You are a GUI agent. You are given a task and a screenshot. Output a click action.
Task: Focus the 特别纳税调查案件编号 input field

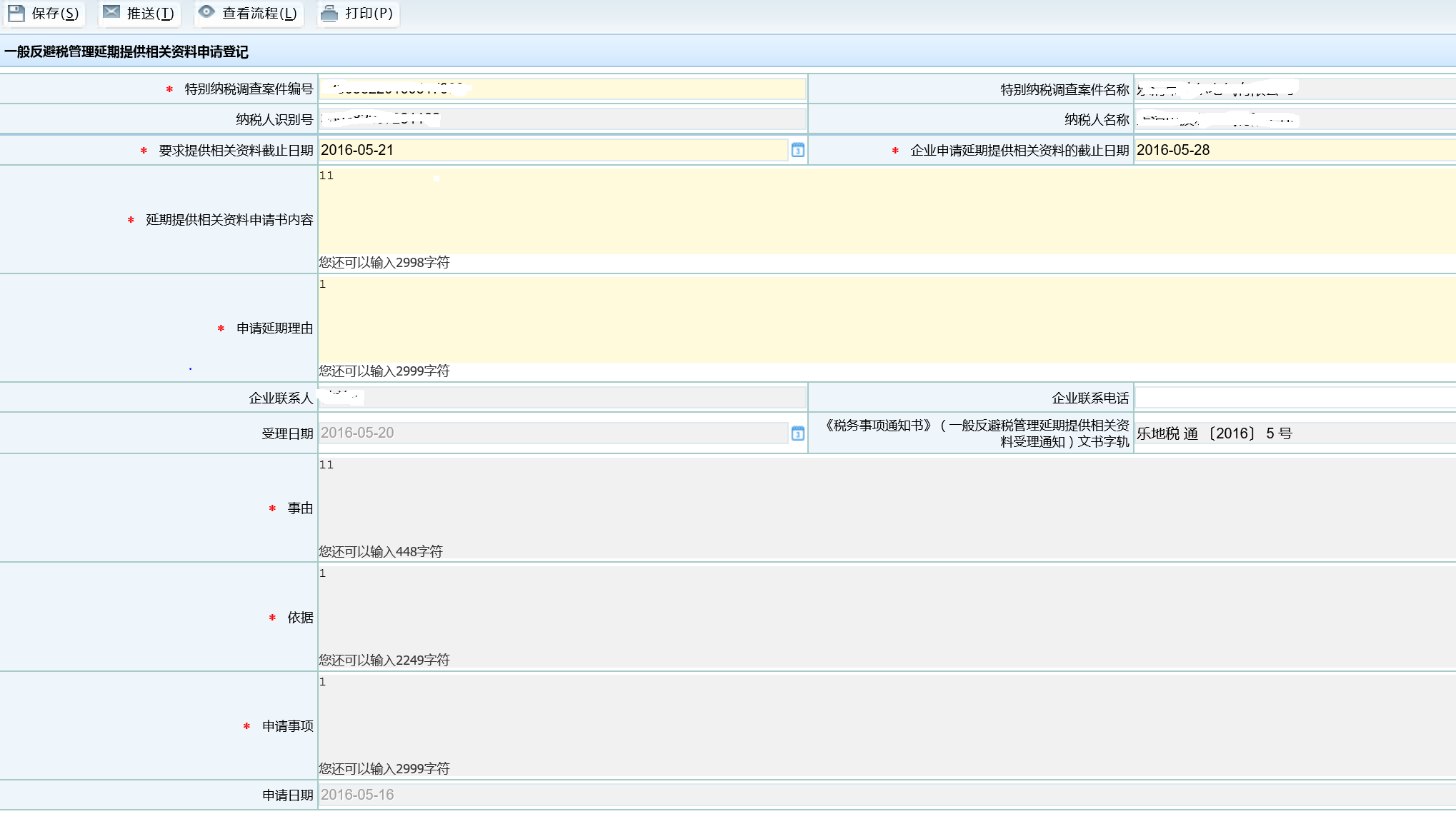562,89
